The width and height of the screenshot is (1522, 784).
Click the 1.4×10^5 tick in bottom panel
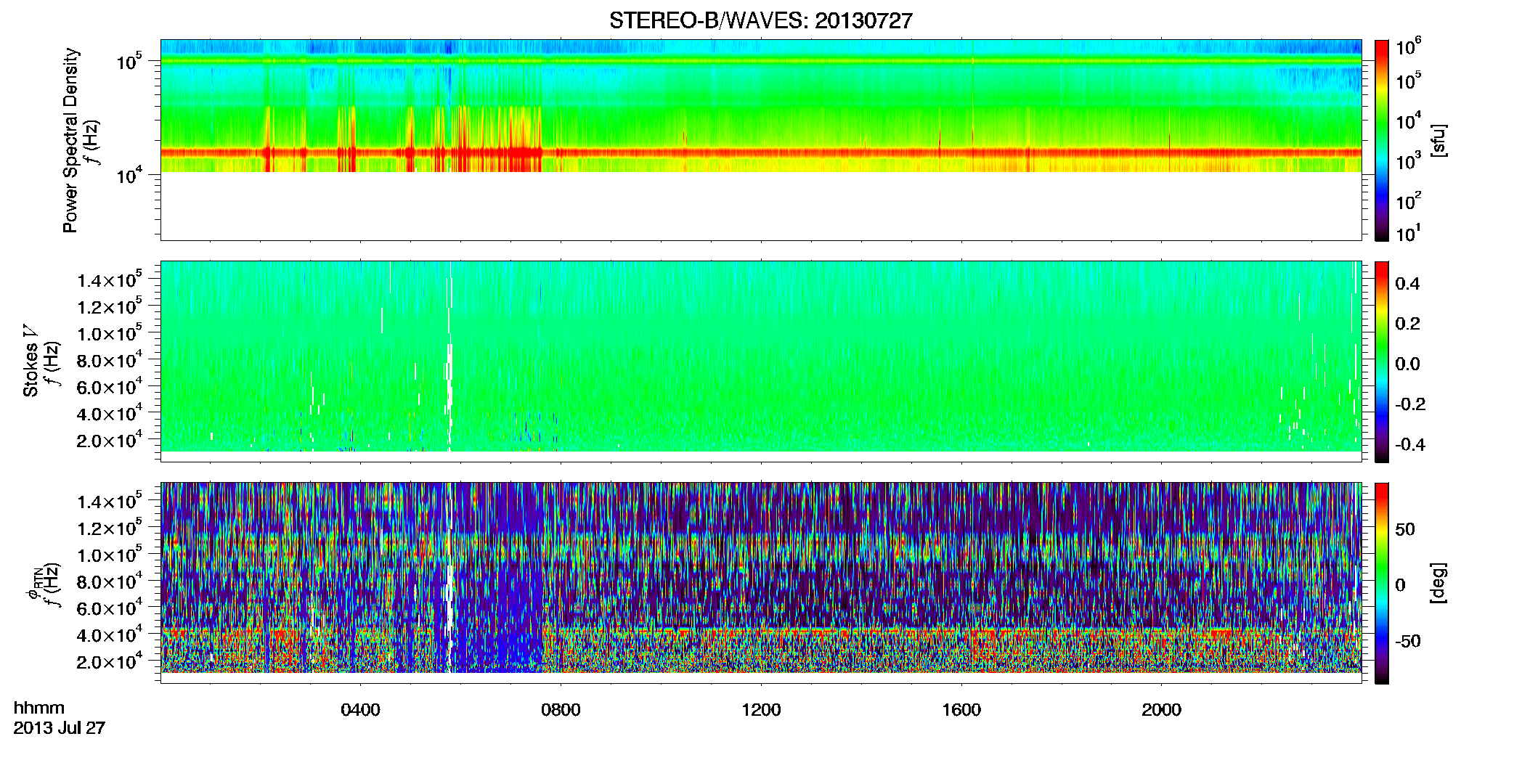coord(109,500)
